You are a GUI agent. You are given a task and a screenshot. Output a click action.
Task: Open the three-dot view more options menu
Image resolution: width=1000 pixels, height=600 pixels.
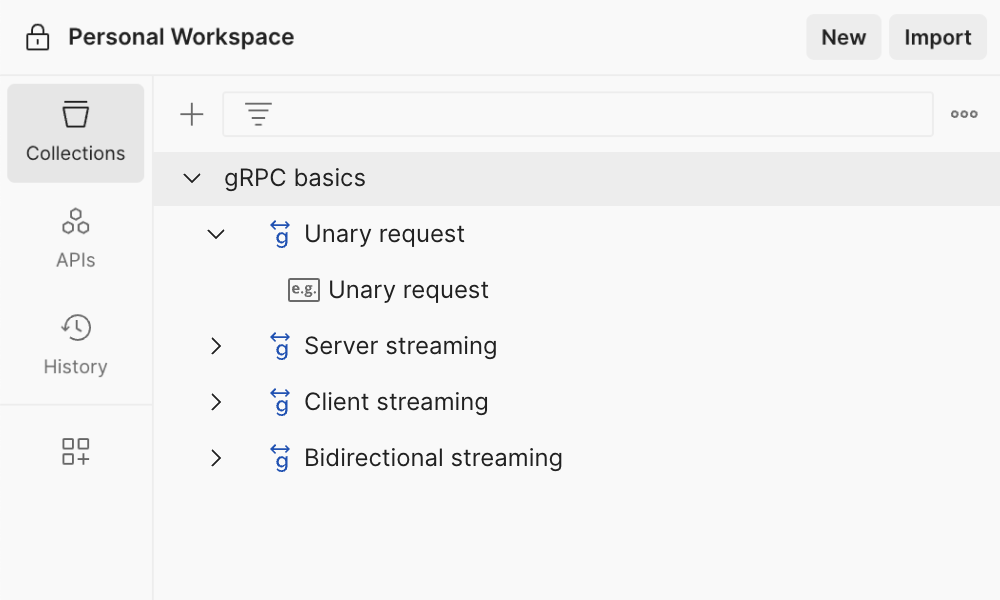(x=964, y=115)
